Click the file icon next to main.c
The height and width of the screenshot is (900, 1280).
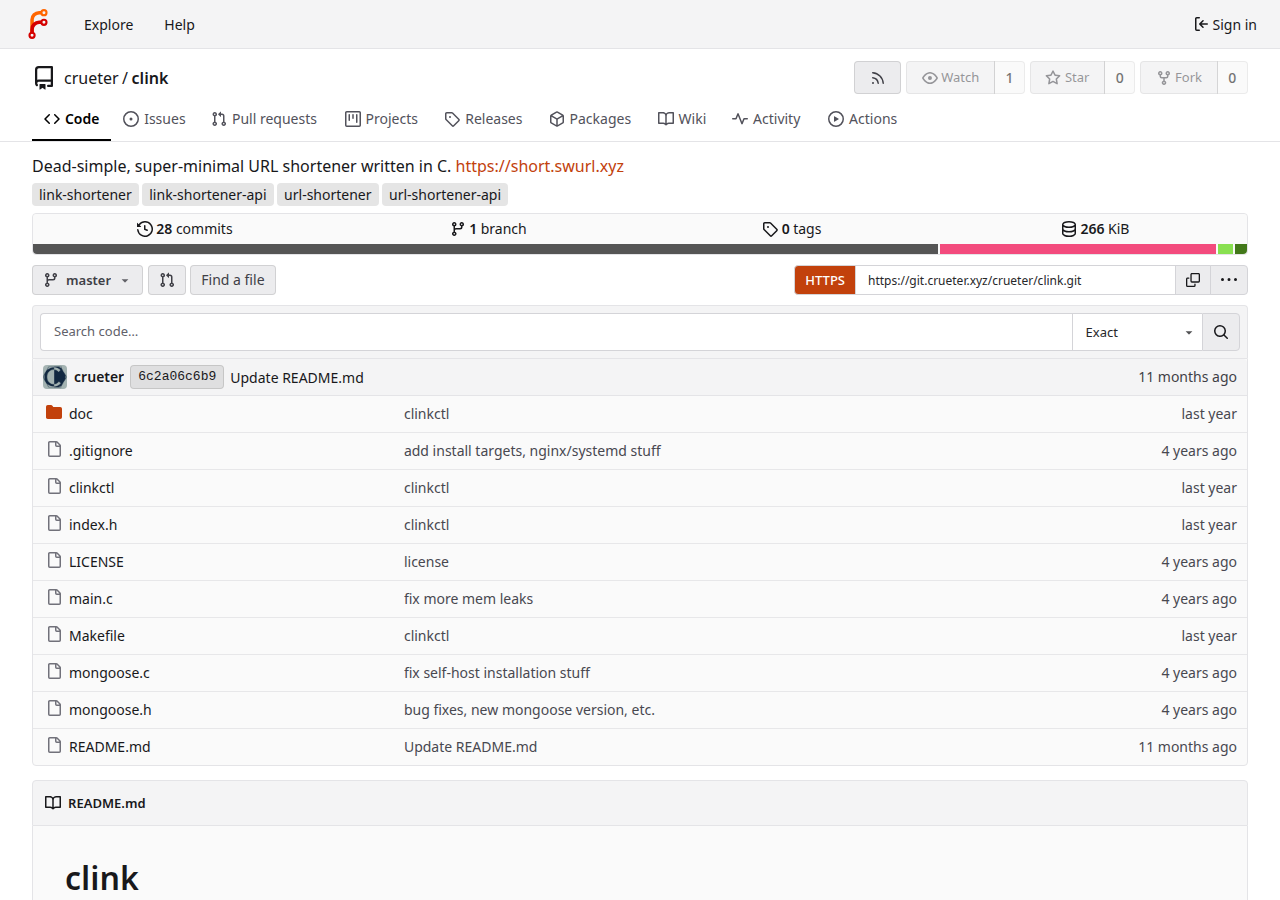[54, 598]
